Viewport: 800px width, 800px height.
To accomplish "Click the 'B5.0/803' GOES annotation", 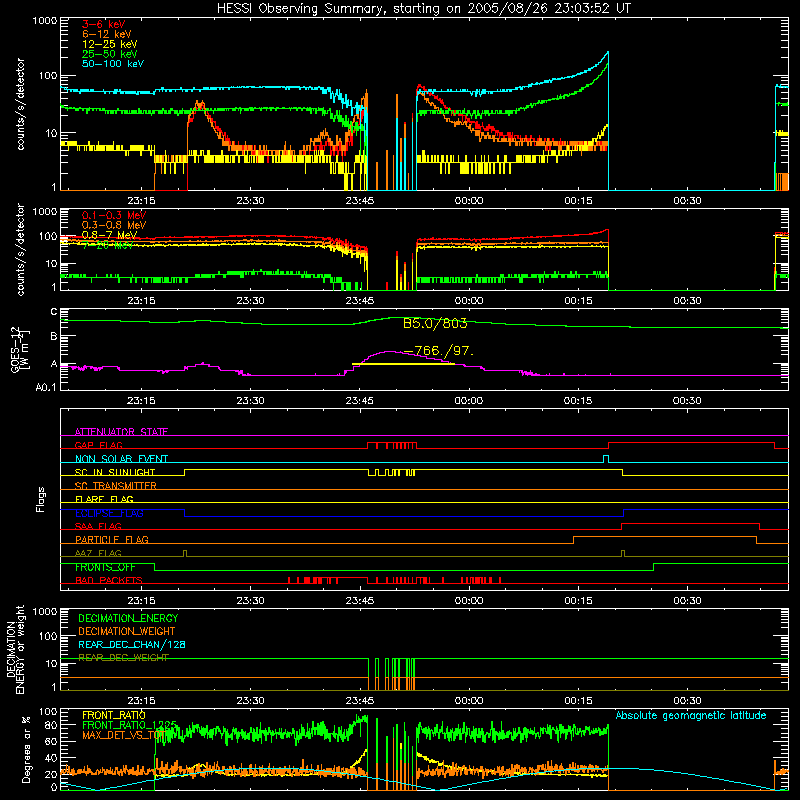I will point(435,323).
